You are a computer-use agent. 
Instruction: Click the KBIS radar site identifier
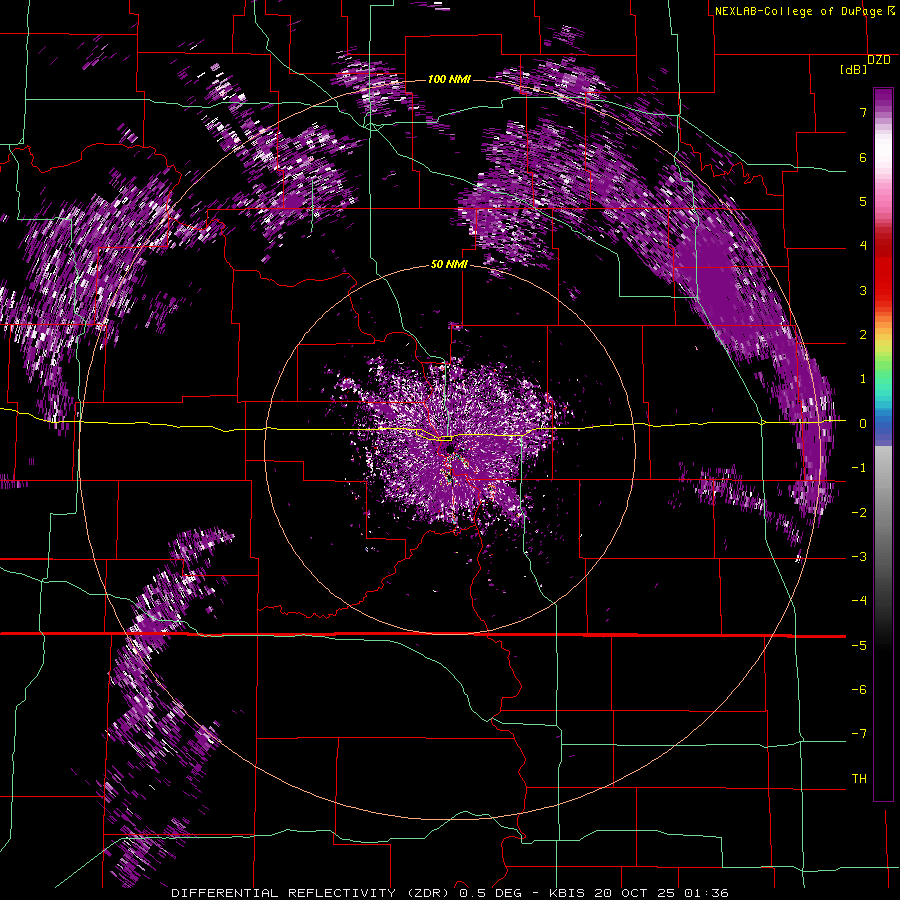tap(567, 893)
